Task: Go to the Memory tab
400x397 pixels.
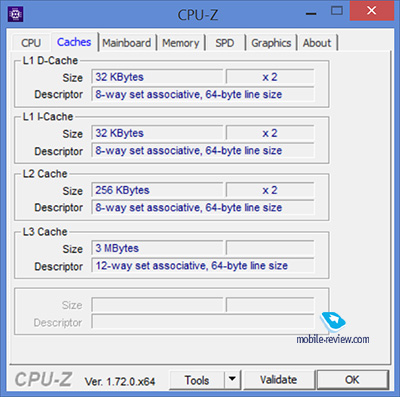Action: [x=181, y=43]
